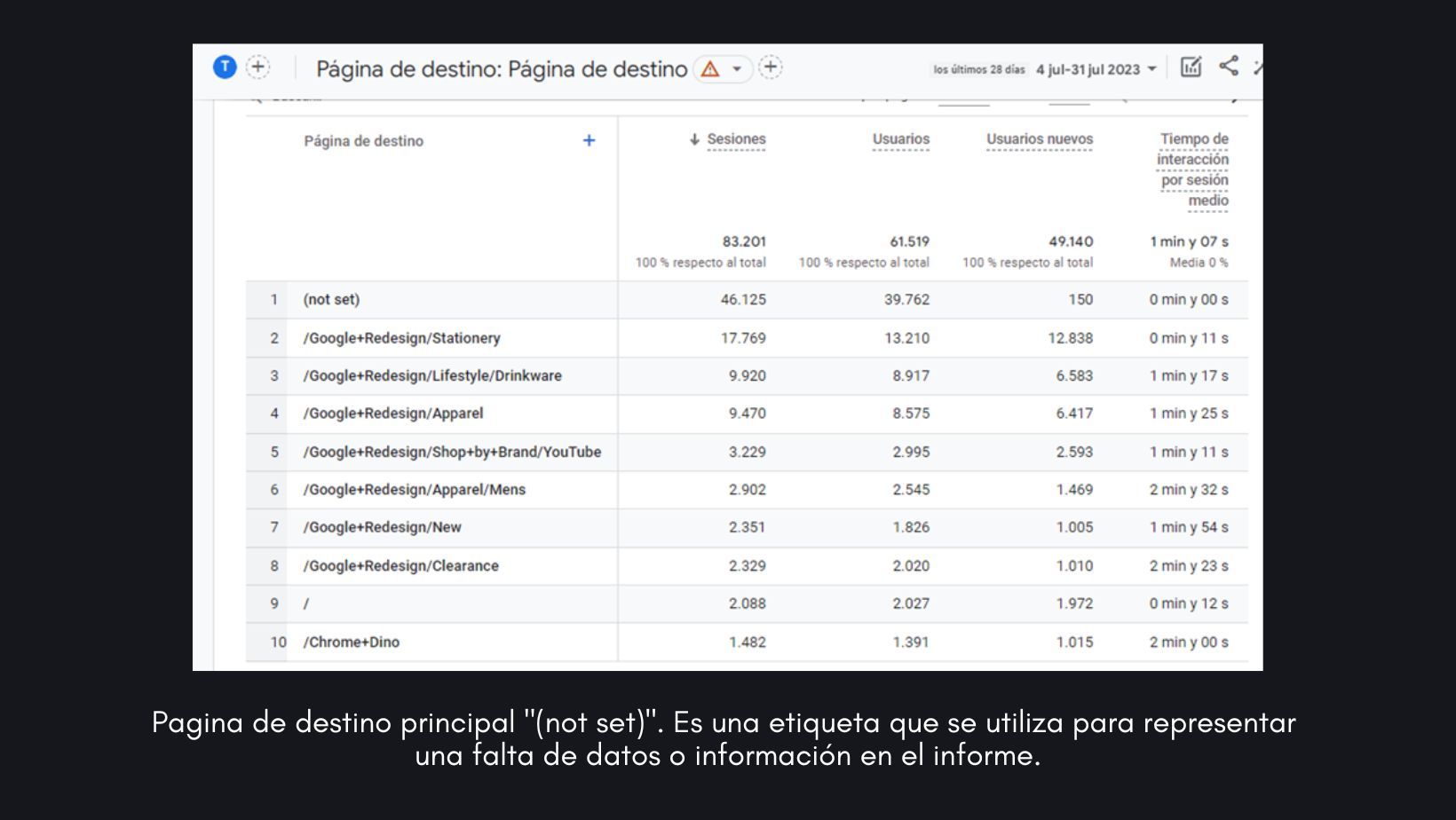Screen dimensions: 1456x820
Task: Click the /Google+Redesign/Stationery row
Action: pyautogui.click(x=401, y=338)
